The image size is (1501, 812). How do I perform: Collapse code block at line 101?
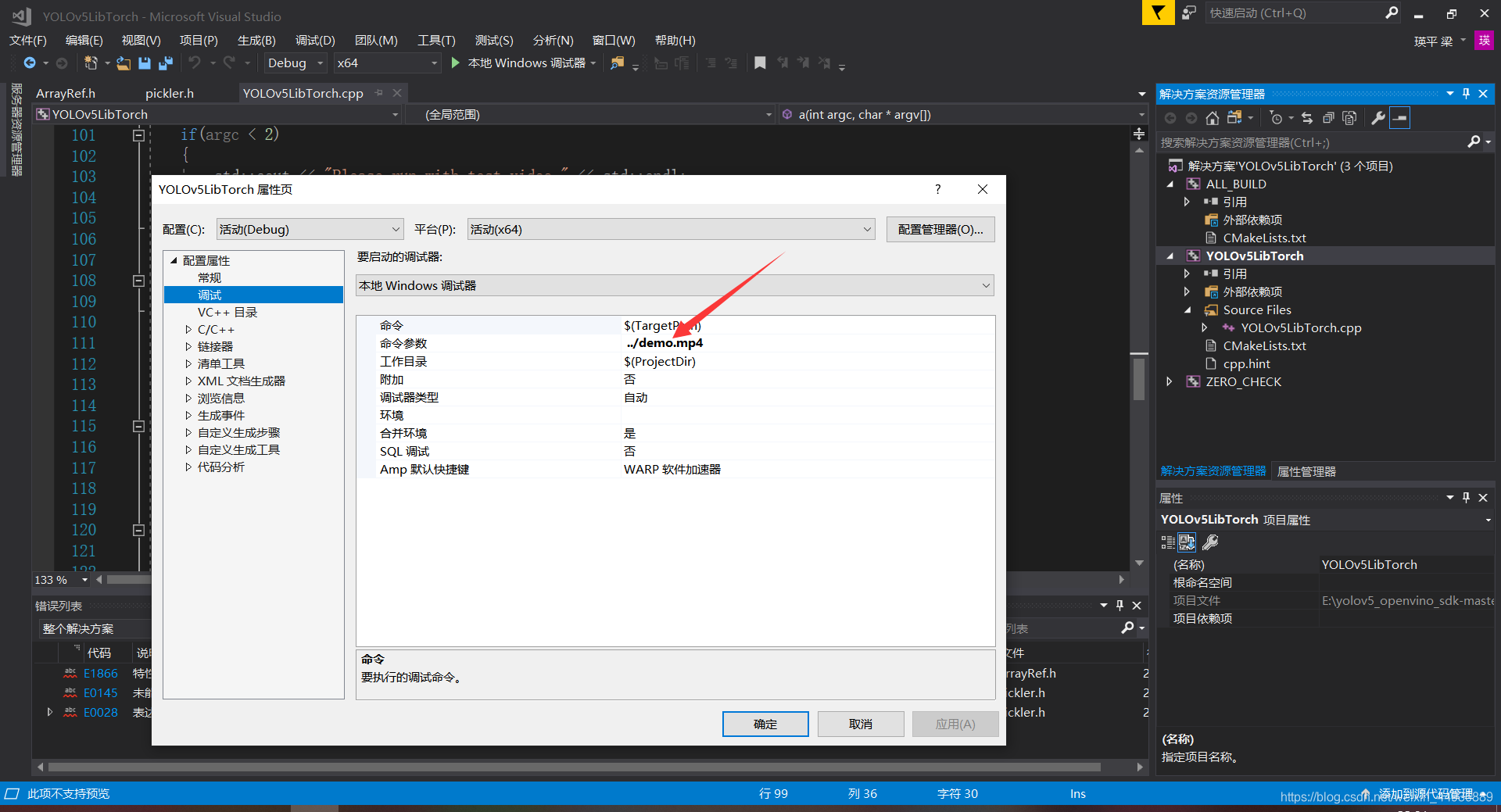click(x=138, y=135)
